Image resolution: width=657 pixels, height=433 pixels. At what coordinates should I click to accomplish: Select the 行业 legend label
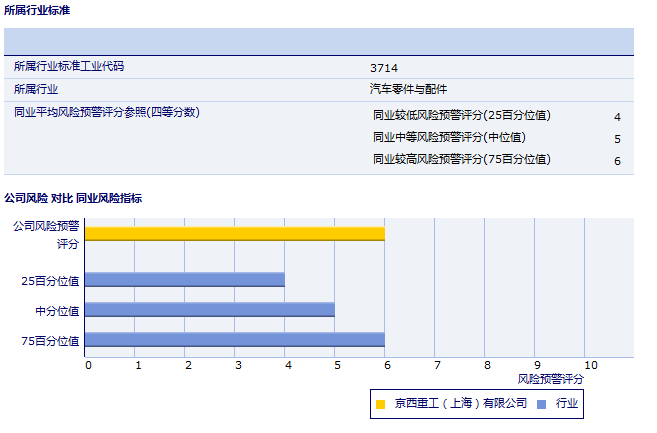pos(567,404)
